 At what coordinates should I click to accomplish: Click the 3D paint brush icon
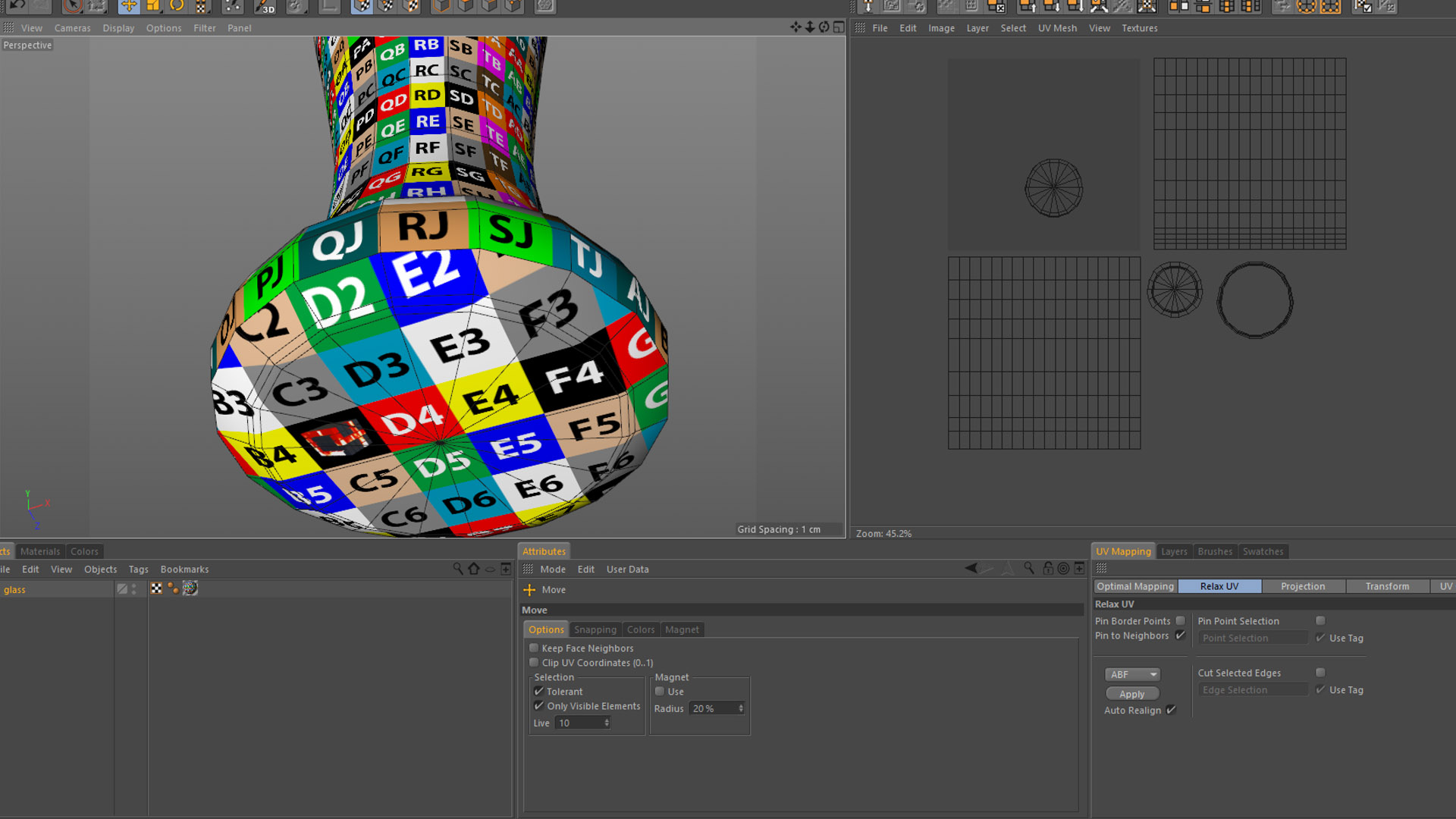click(x=265, y=7)
